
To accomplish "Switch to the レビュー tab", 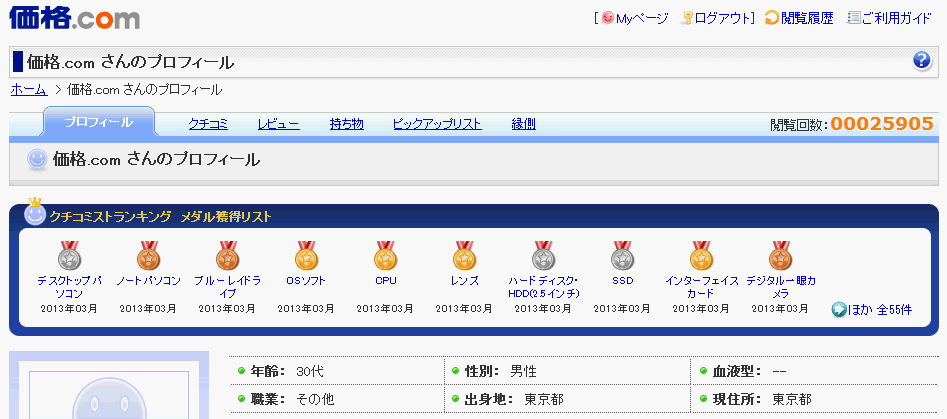I will point(278,124).
